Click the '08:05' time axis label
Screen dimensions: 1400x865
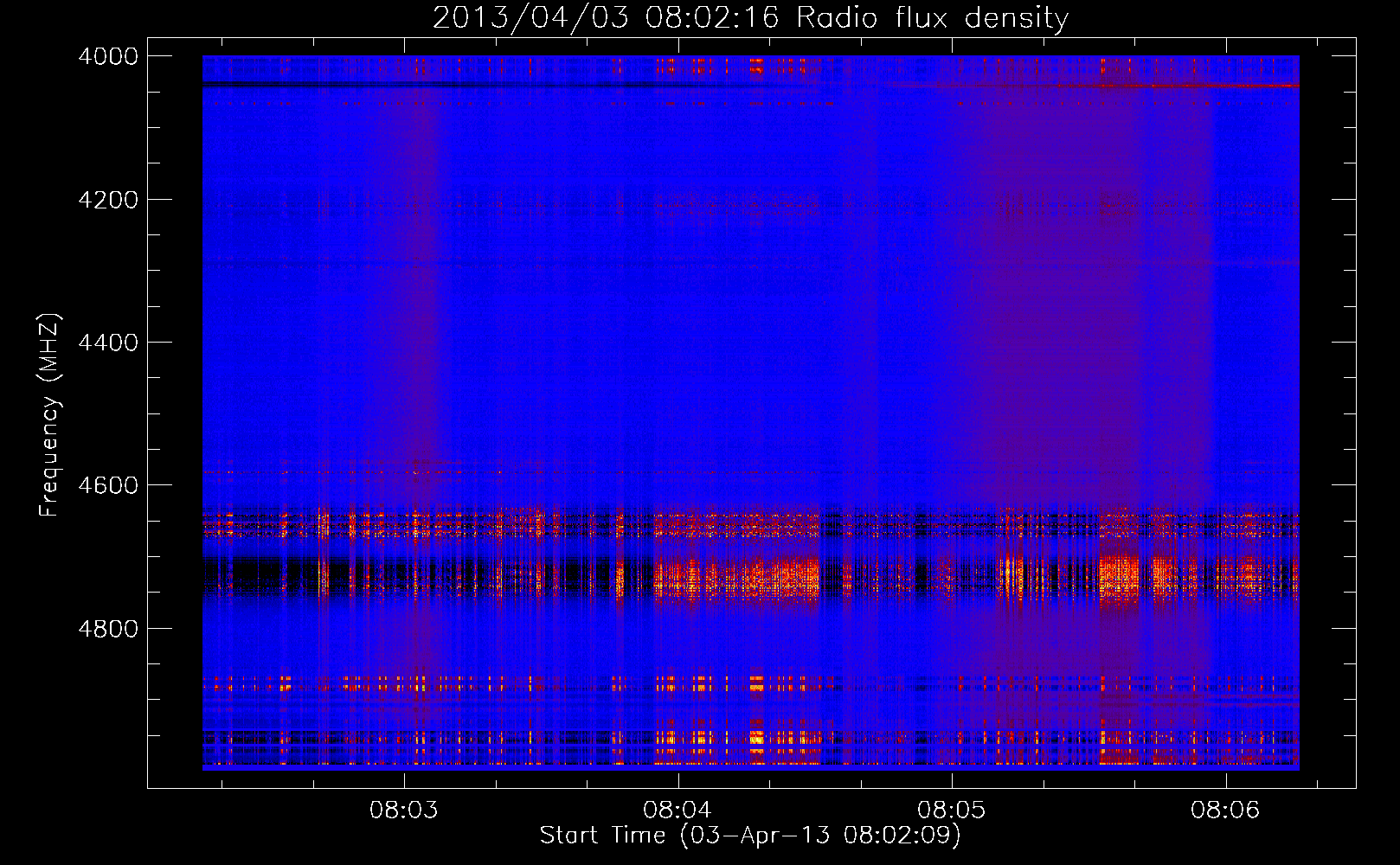(x=952, y=811)
